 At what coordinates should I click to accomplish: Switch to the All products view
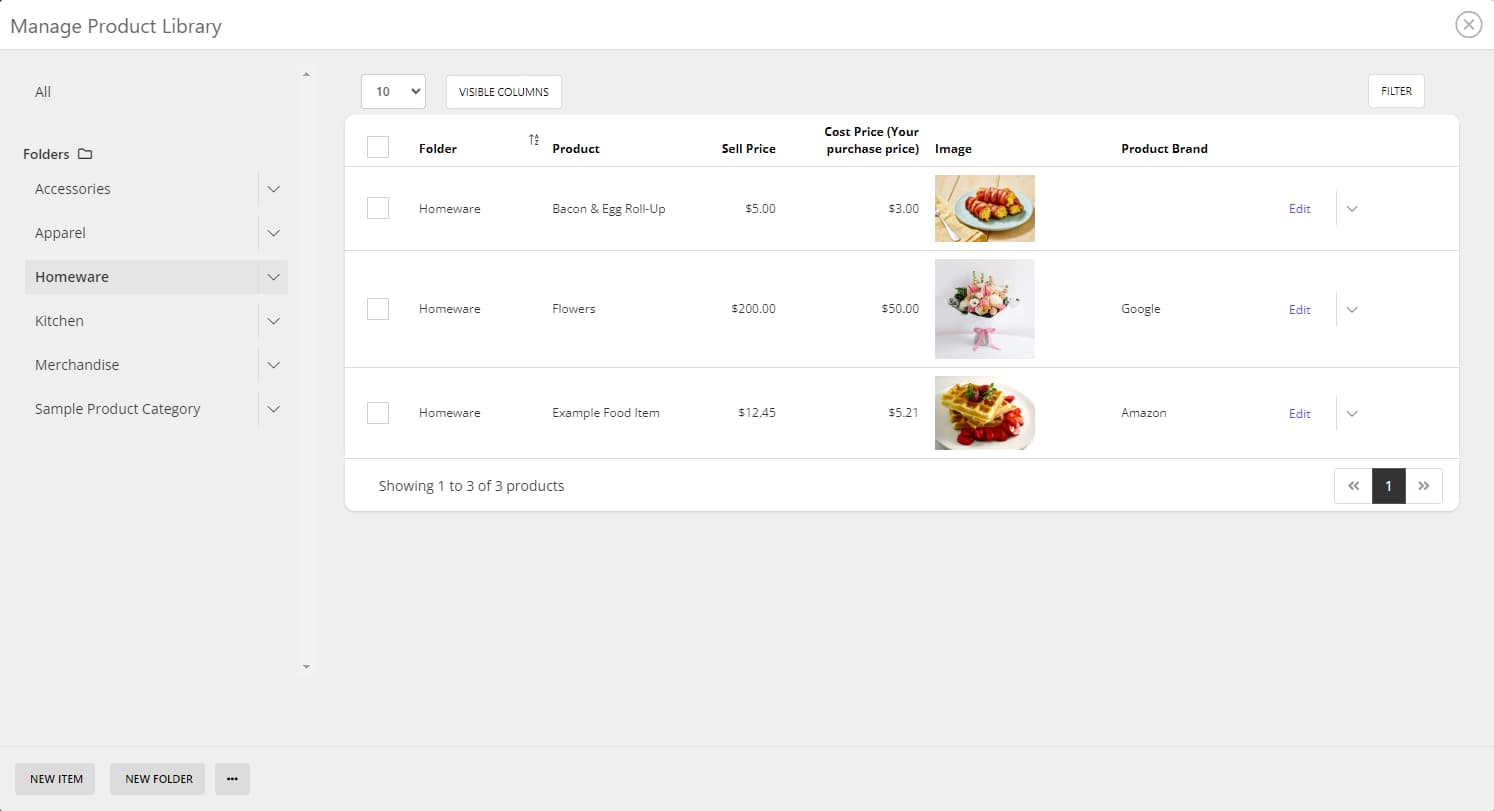[x=42, y=91]
